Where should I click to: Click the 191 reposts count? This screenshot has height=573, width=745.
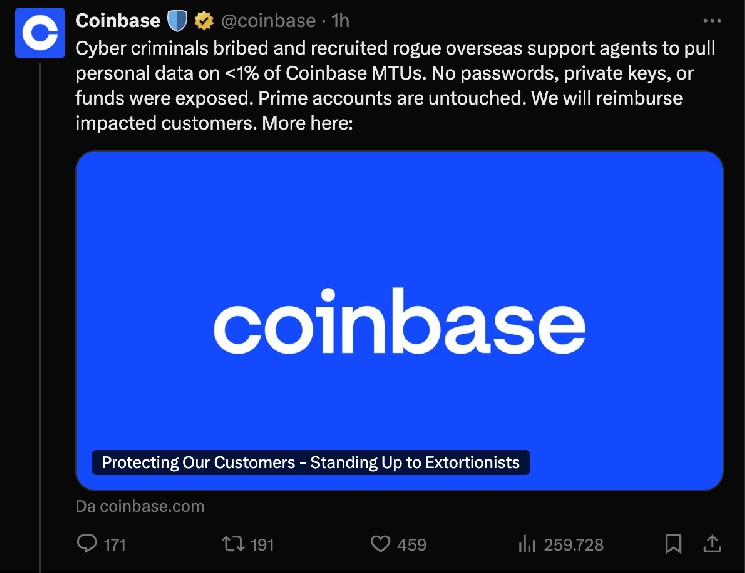(x=262, y=545)
